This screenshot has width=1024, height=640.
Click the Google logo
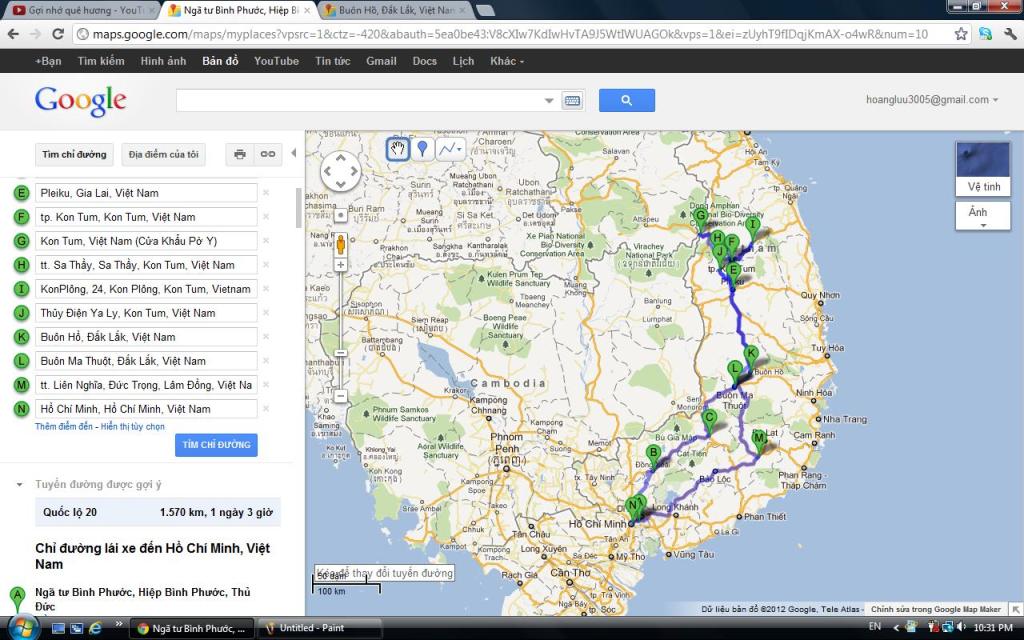click(x=80, y=101)
